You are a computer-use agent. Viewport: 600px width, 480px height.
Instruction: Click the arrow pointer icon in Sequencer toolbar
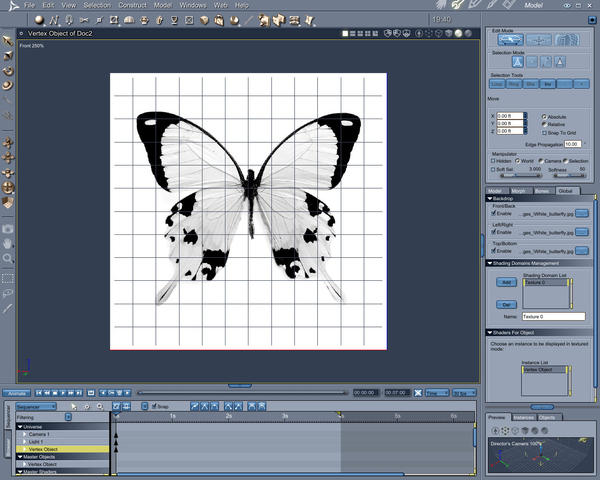pos(74,407)
